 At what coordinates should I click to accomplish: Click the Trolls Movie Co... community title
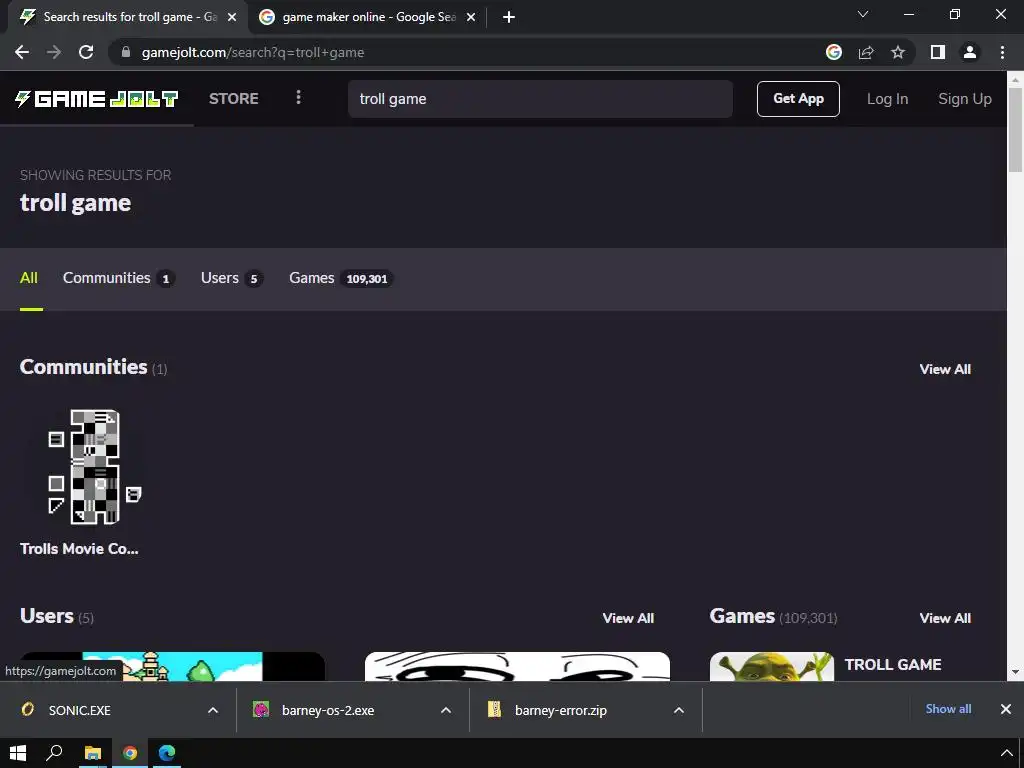[x=79, y=549]
